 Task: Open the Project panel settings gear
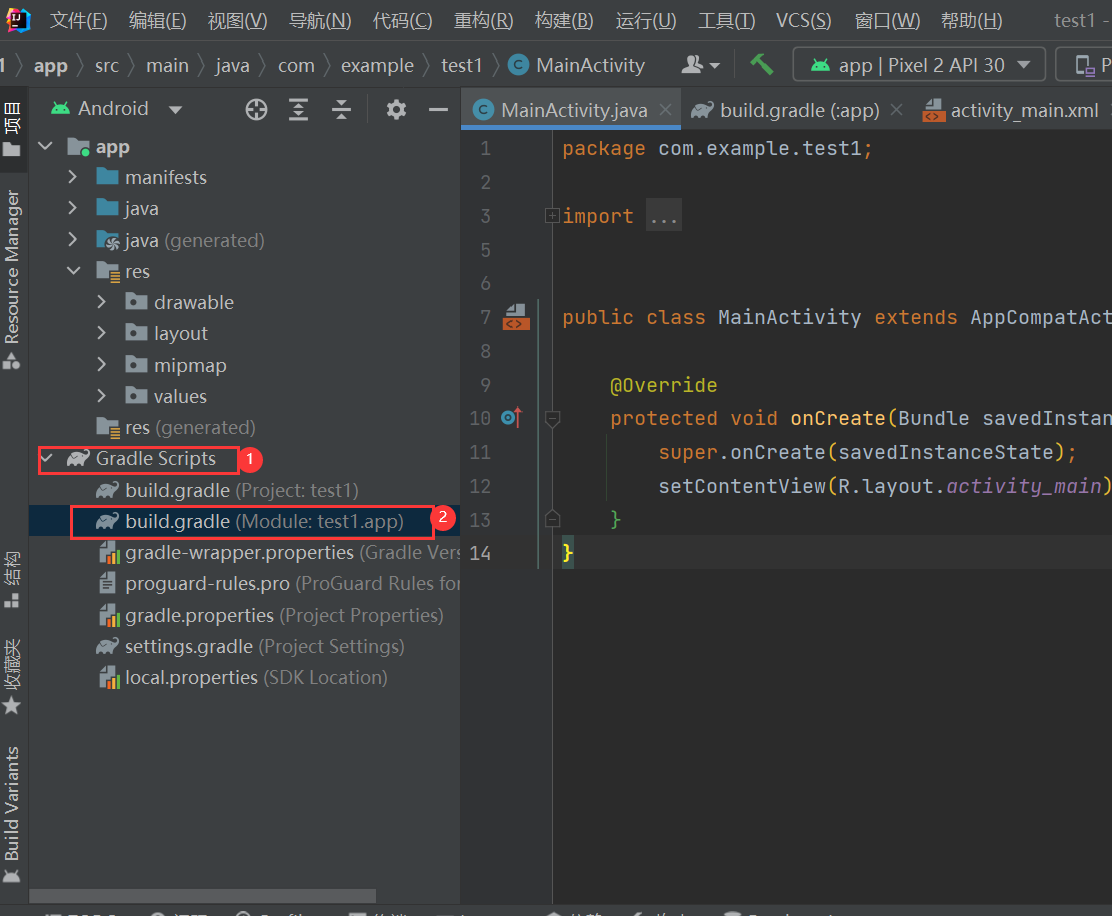pos(396,110)
